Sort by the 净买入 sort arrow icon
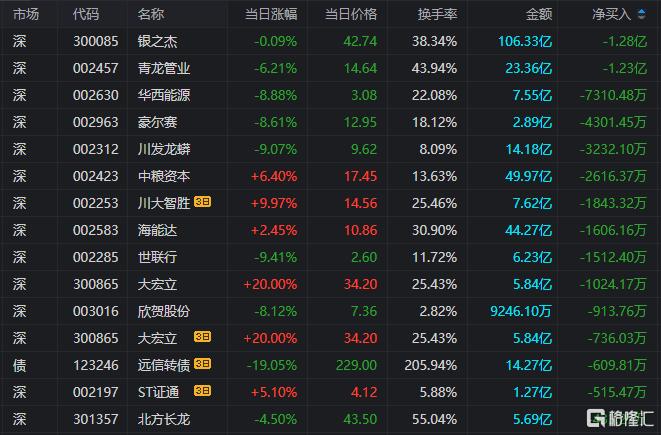 click(641, 14)
